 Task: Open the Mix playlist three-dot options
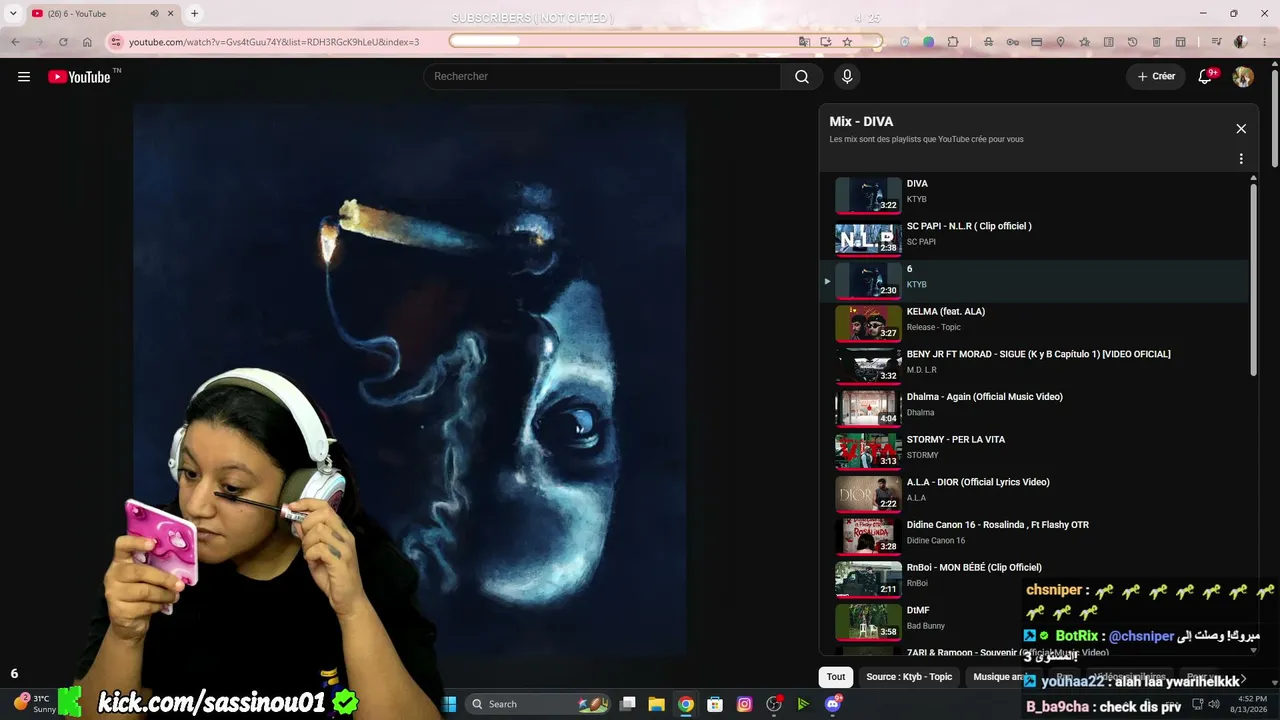[1241, 159]
